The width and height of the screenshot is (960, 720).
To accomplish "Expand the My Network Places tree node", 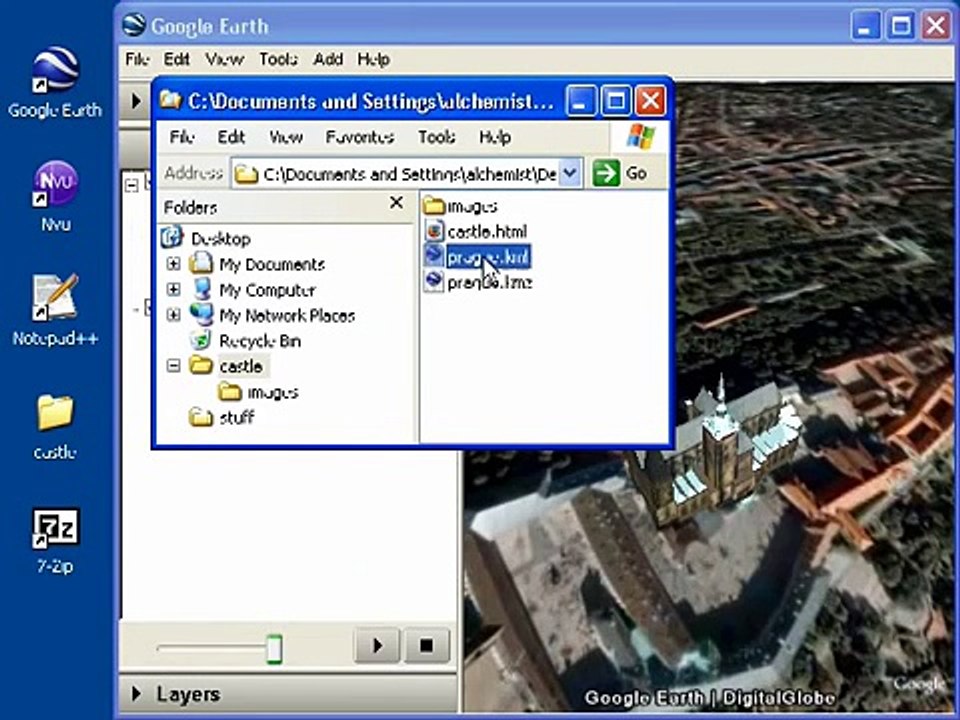I will tap(174, 315).
